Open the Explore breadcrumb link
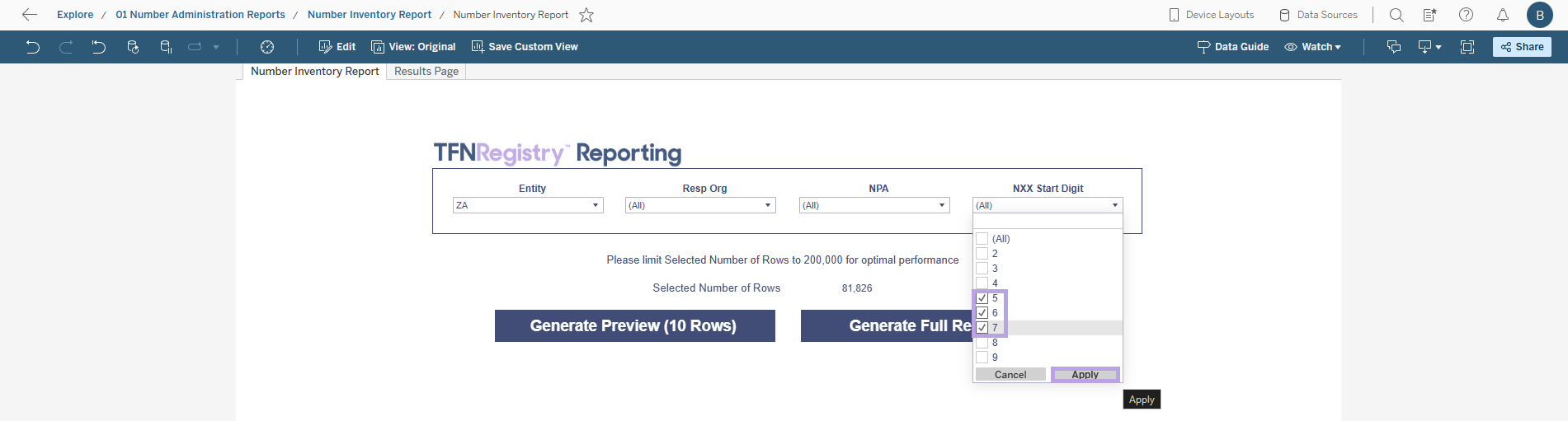 [75, 15]
